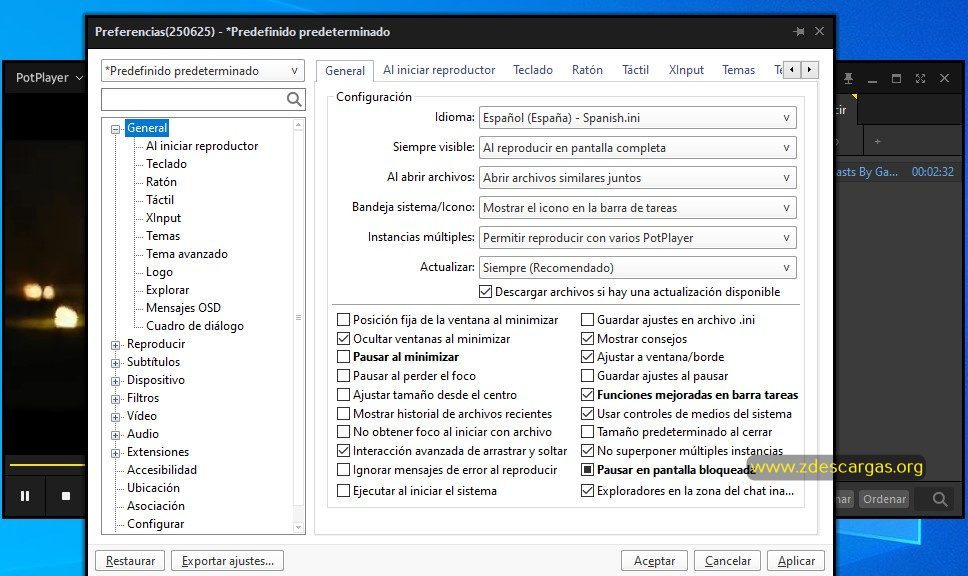Switch to the XInput tab
968x576 pixels.
(x=686, y=70)
